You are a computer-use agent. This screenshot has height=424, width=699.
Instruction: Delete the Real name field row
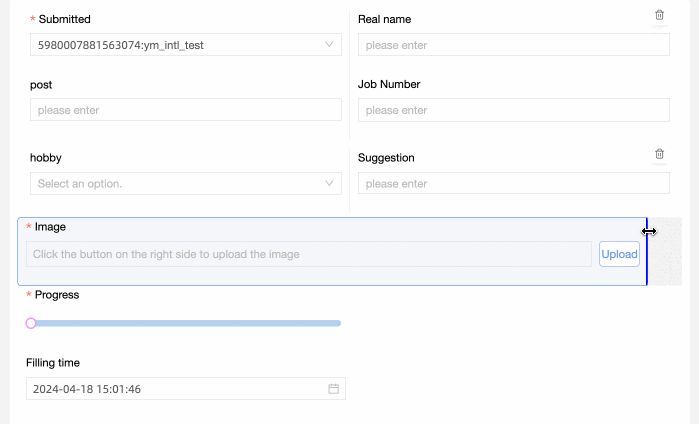click(x=659, y=15)
